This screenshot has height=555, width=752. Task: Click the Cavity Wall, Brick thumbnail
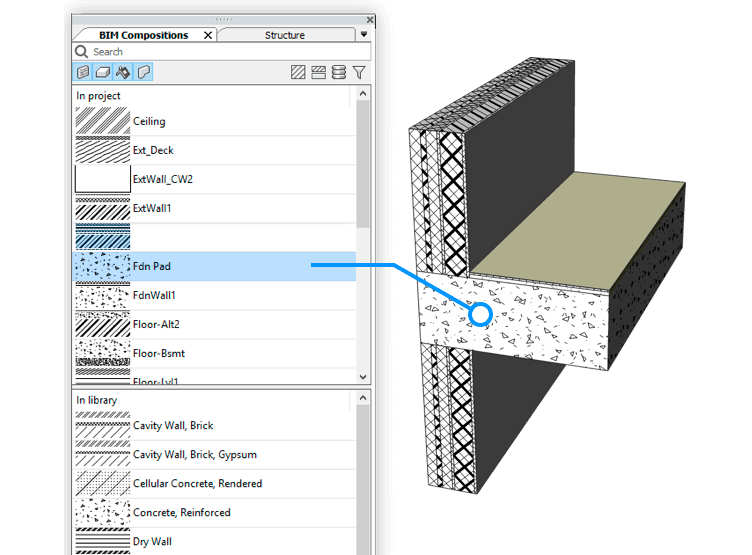click(103, 425)
